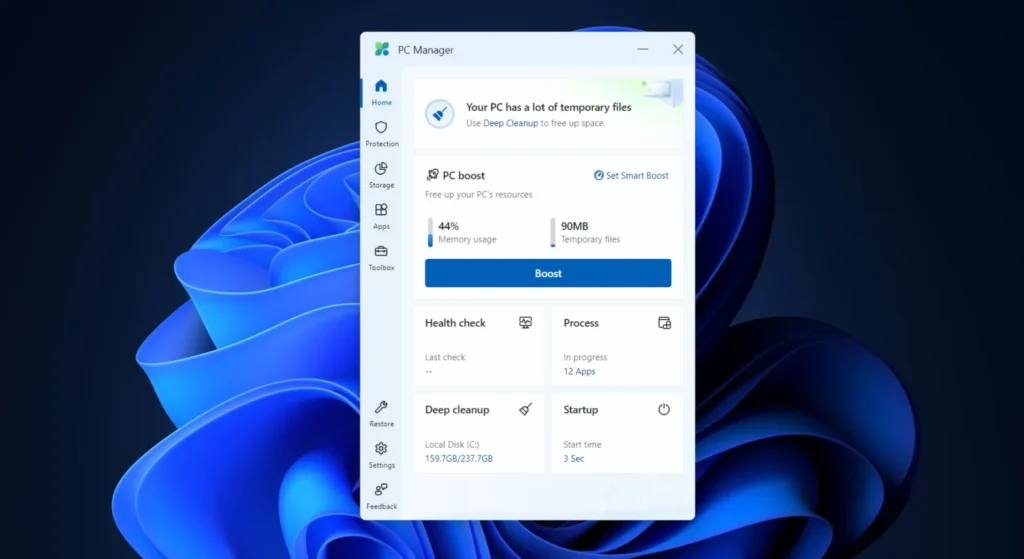Minimize the PC Manager window
Viewport: 1024px width, 559px height.
[x=642, y=49]
